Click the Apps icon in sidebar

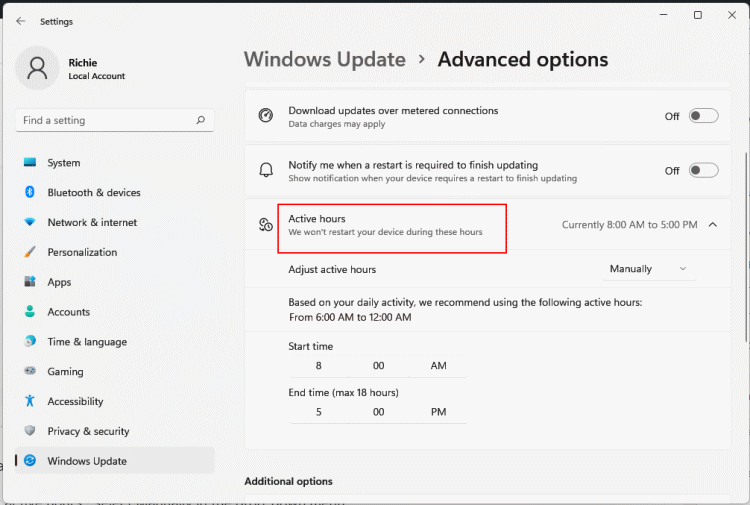tap(30, 282)
